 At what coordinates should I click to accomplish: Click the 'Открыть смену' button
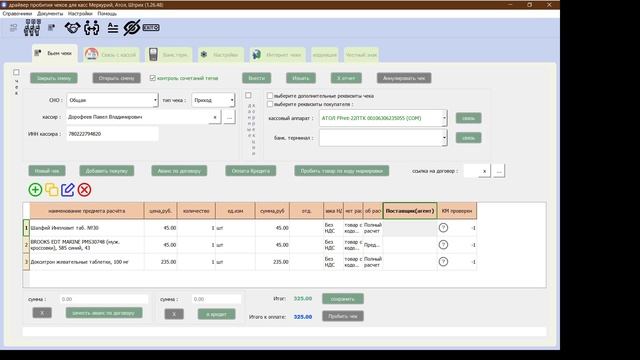[116, 78]
